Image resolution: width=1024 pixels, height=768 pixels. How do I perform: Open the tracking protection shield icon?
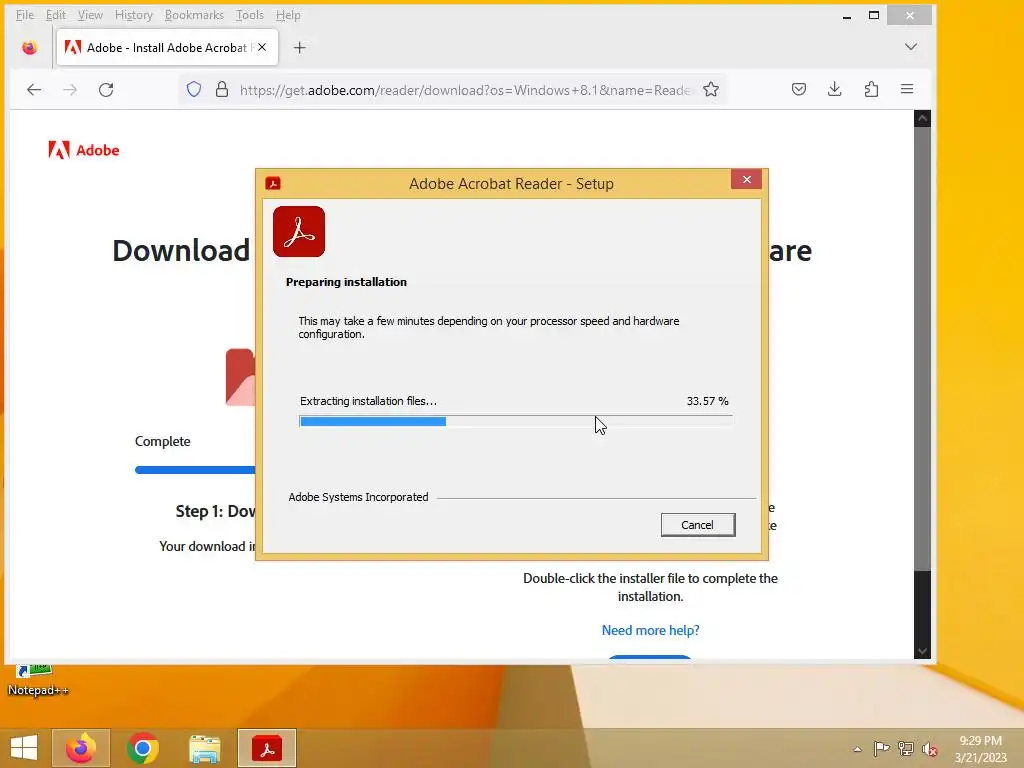coord(194,89)
